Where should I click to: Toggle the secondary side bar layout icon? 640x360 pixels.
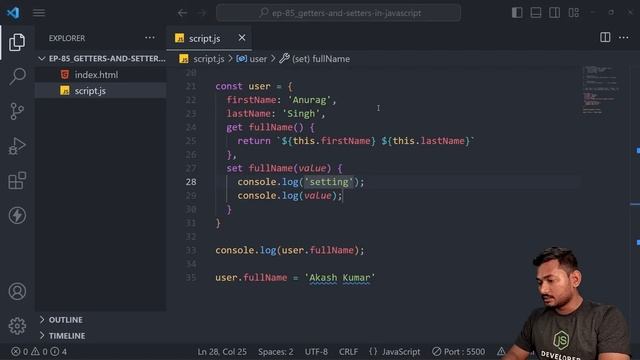click(554, 13)
